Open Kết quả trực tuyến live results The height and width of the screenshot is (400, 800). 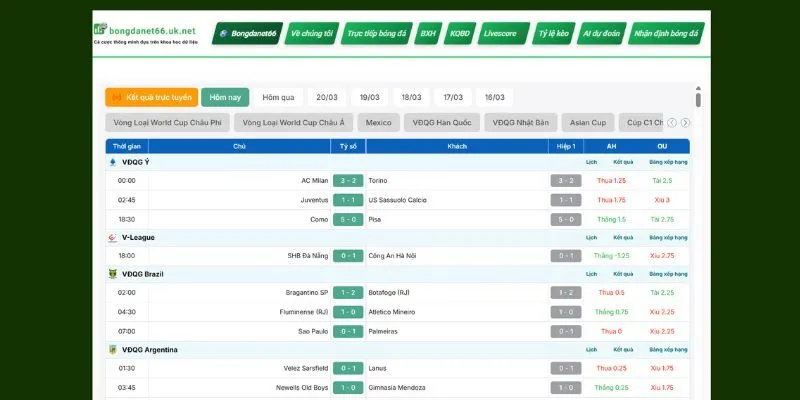[x=151, y=97]
